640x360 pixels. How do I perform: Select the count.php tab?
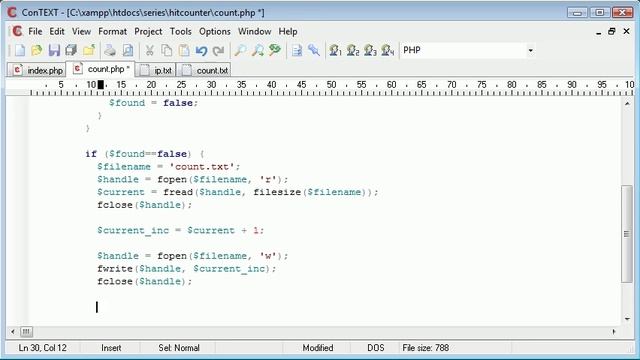(101, 69)
